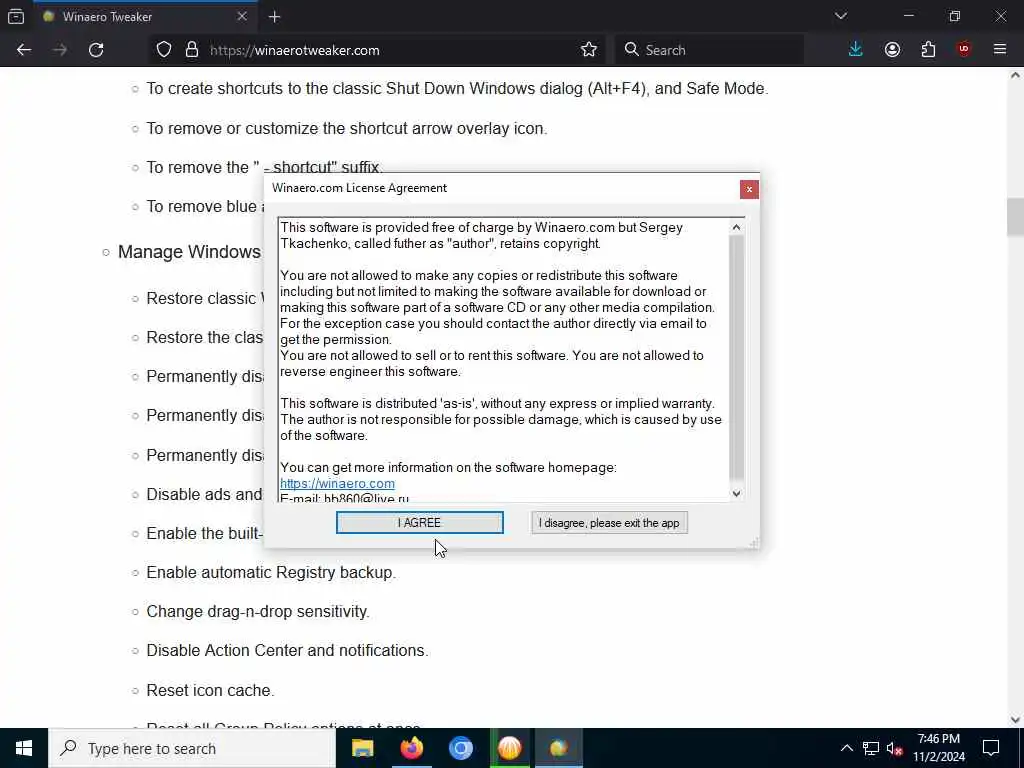1024x768 pixels.
Task: Open the https://winaero.com link in the license text
Action: point(337,483)
